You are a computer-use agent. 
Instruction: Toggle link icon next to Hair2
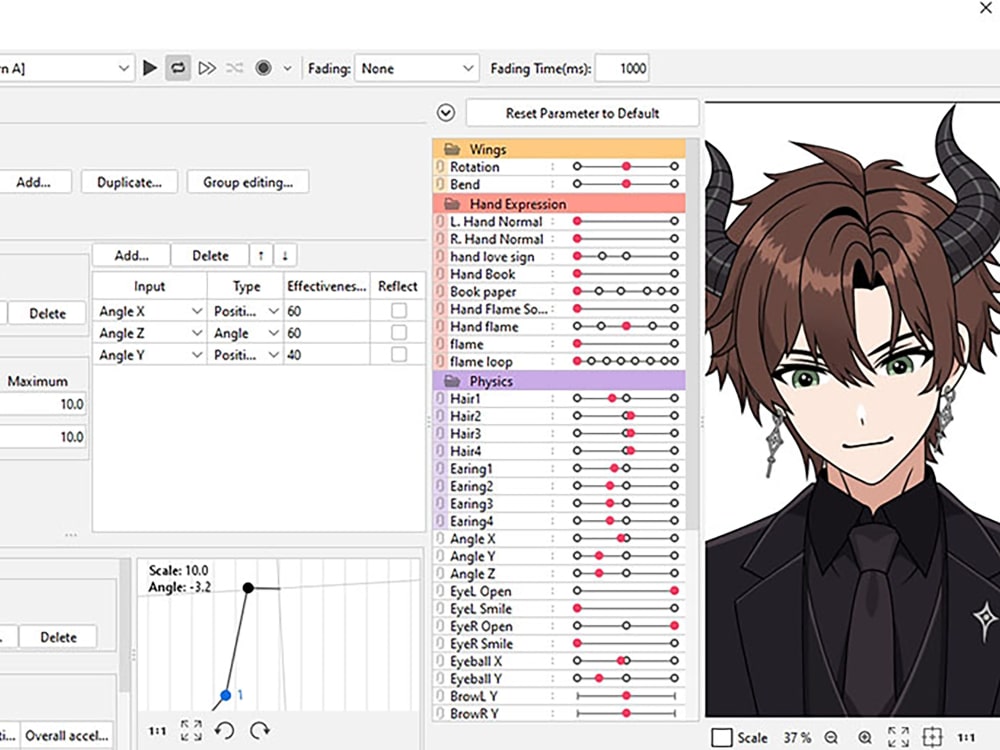[440, 416]
